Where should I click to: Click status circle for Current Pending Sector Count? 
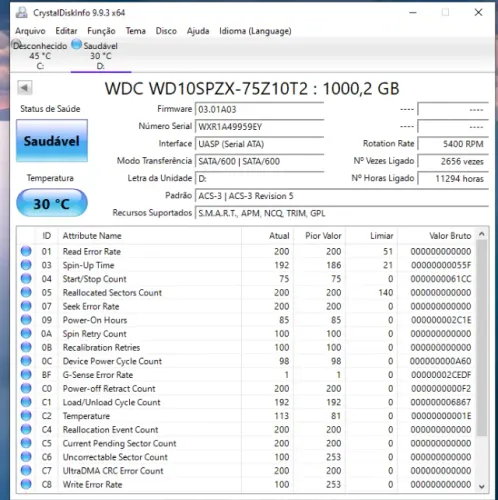coord(26,443)
